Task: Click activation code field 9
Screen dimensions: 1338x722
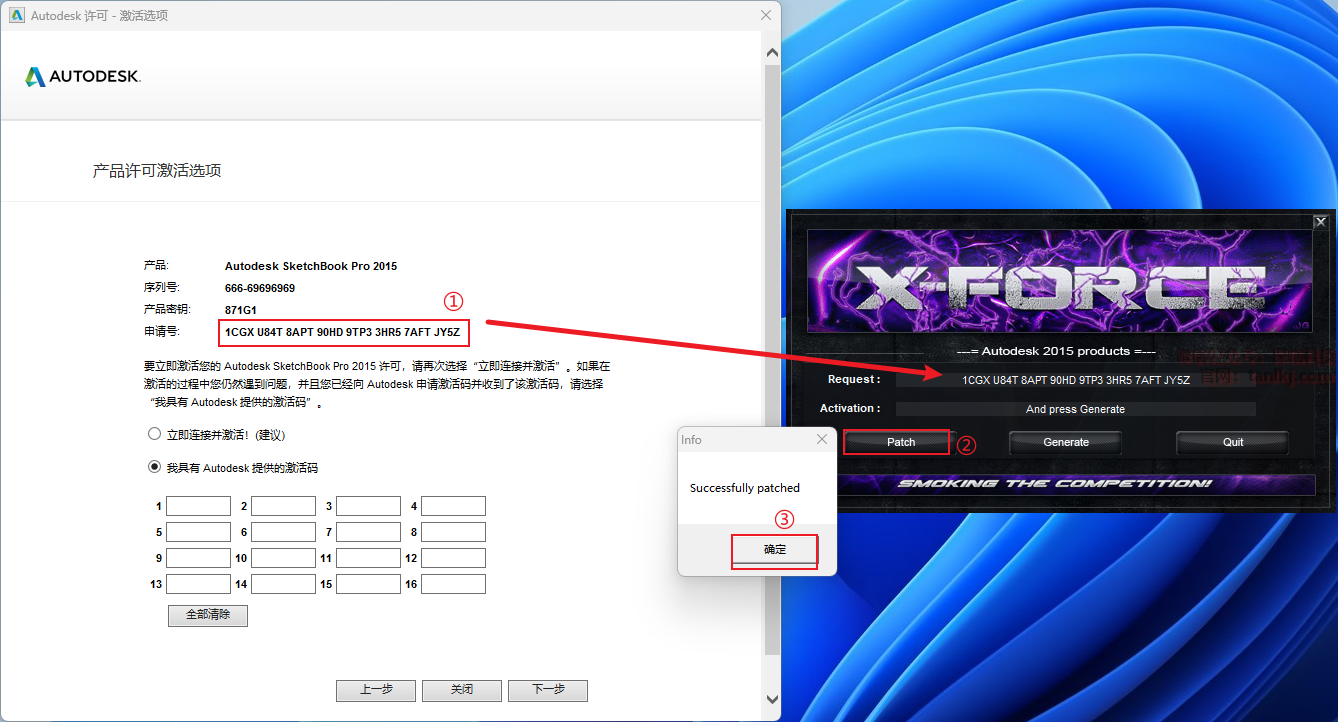Action: click(198, 558)
